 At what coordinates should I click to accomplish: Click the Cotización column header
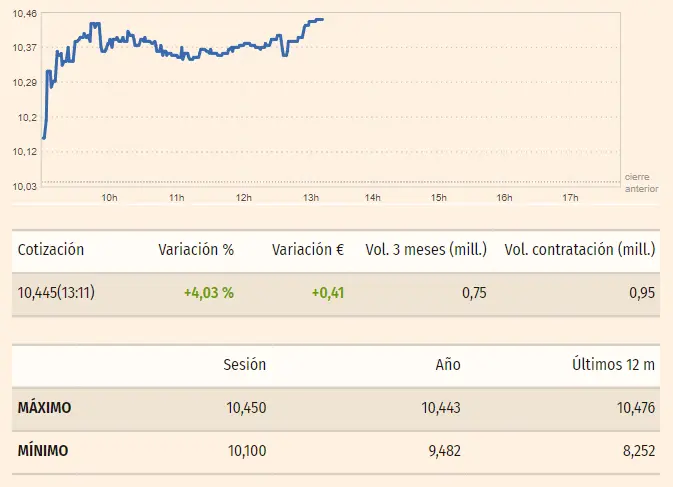pos(51,250)
